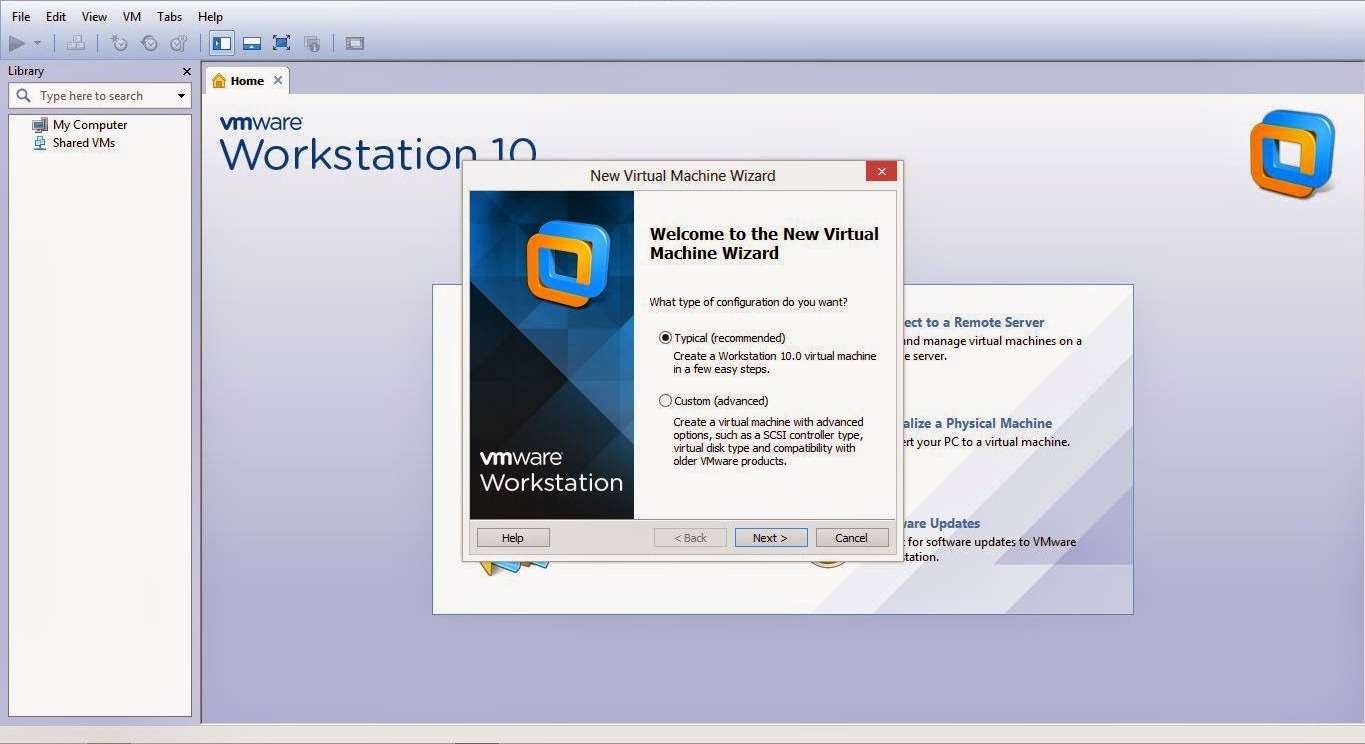Click the Power On play toolbar icon

pyautogui.click(x=17, y=43)
